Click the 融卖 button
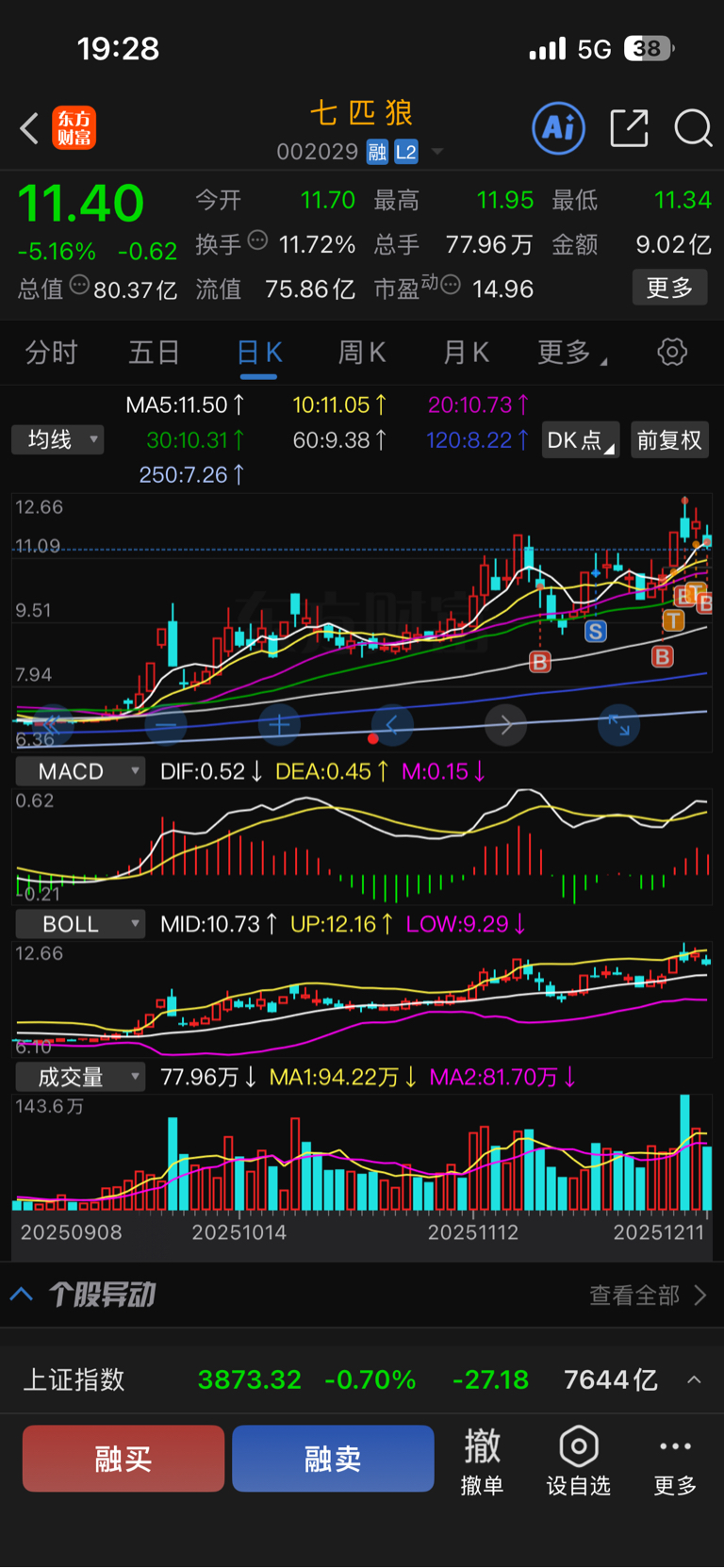Viewport: 724px width, 1568px height. pyautogui.click(x=333, y=1459)
